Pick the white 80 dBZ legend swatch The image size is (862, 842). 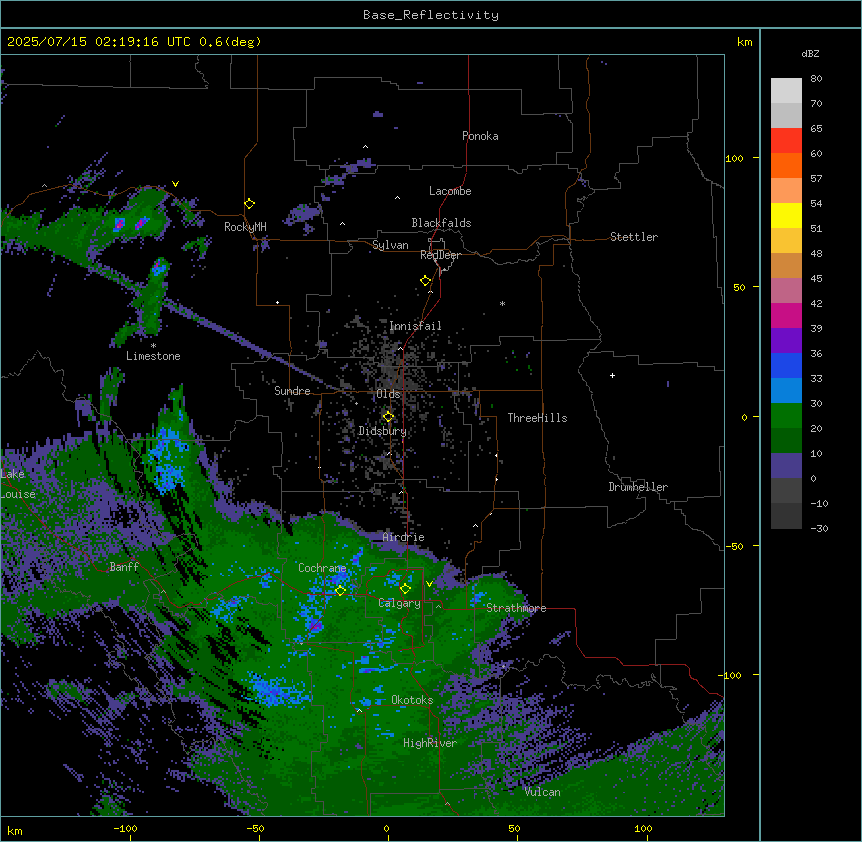(x=786, y=91)
